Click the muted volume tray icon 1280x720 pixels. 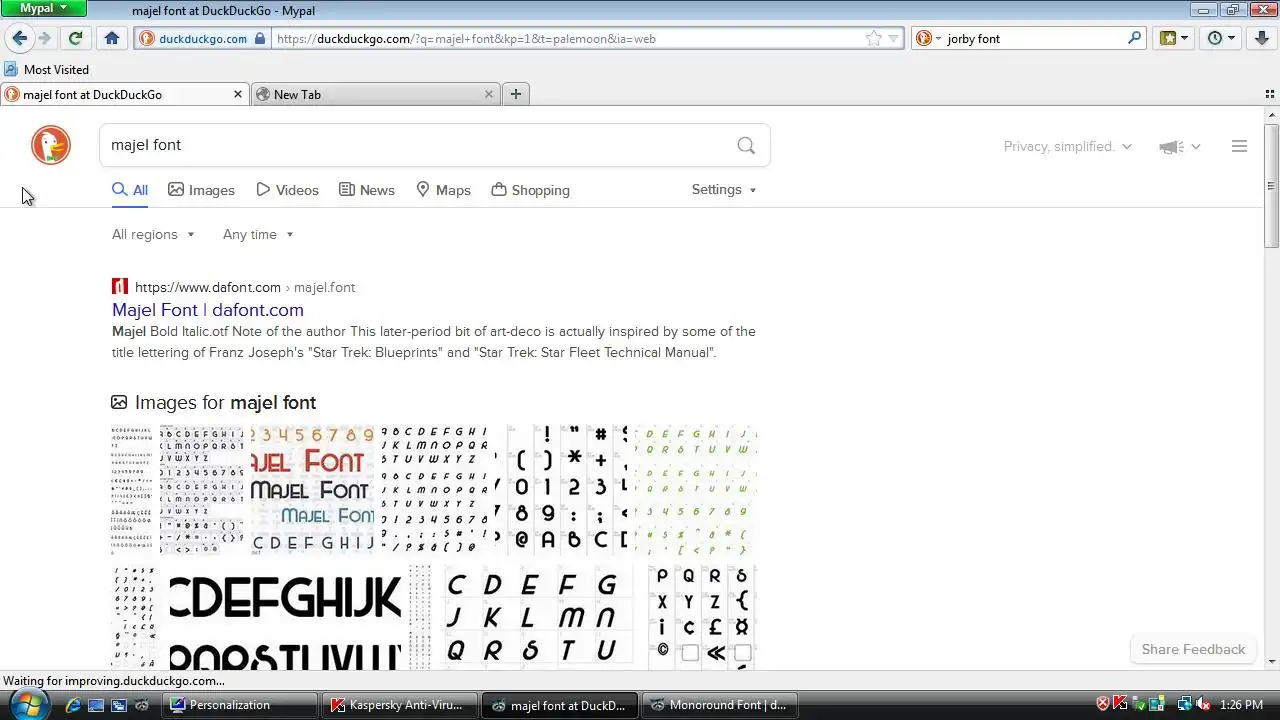pyautogui.click(x=1203, y=704)
